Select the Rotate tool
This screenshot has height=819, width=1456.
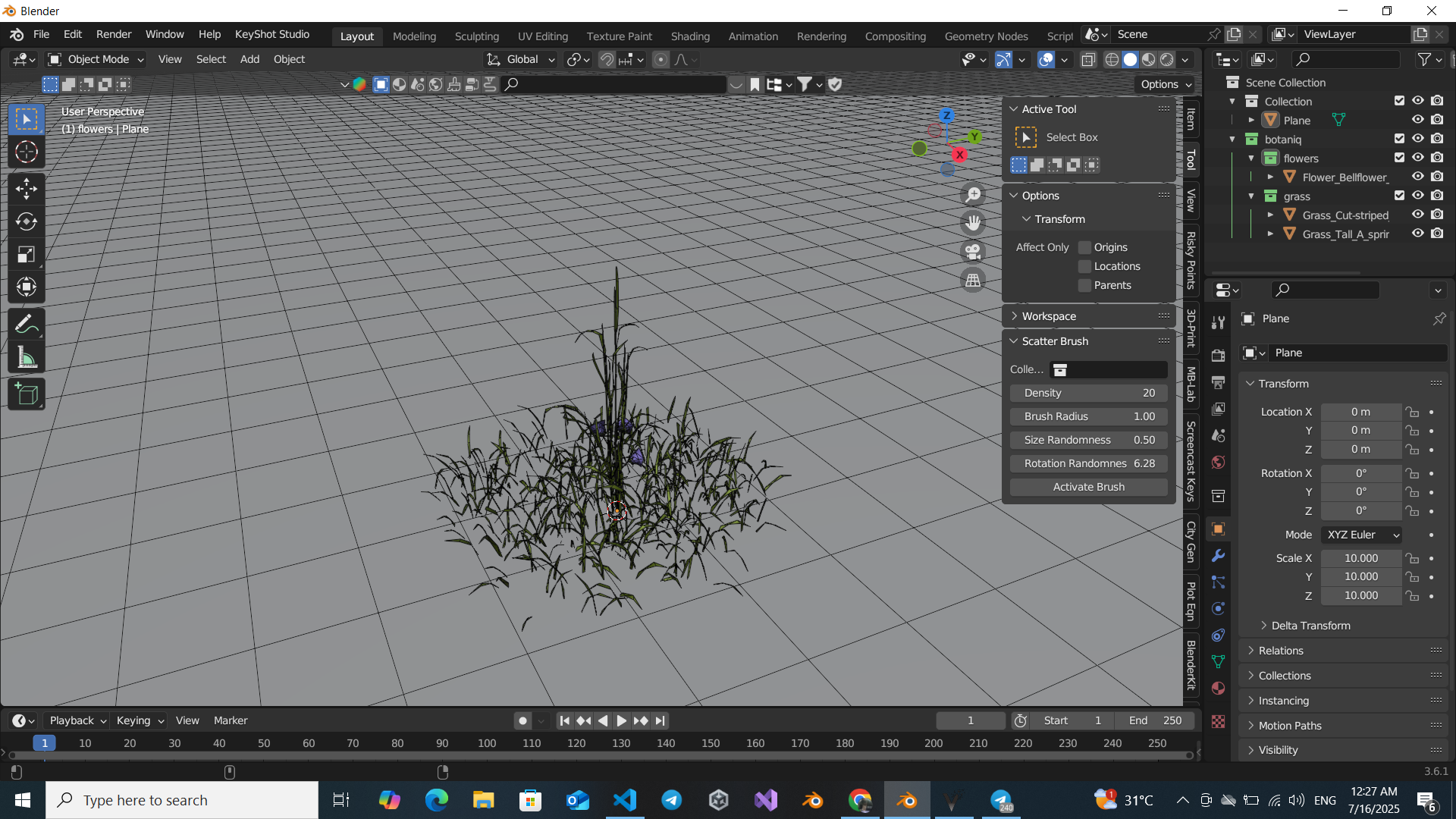pyautogui.click(x=27, y=221)
